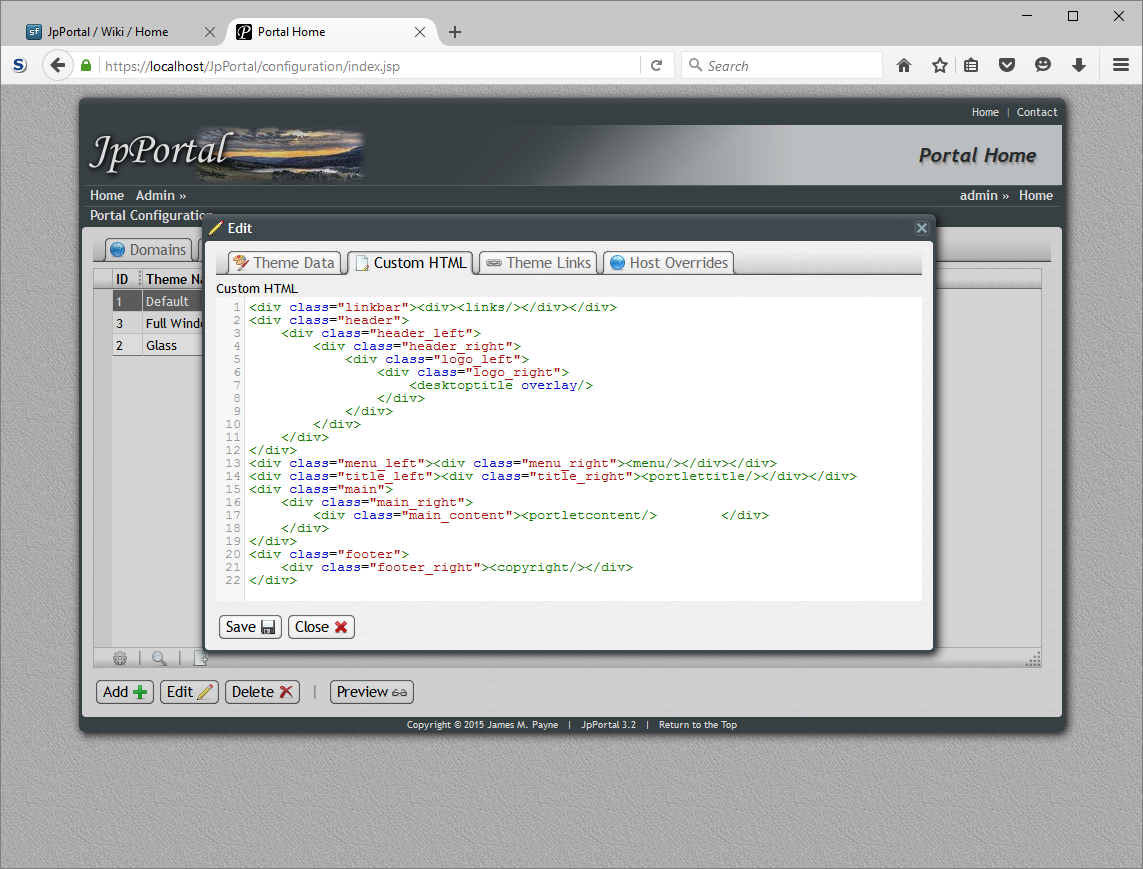Open the Firefox hamburger menu
This screenshot has width=1143, height=869.
click(1121, 64)
